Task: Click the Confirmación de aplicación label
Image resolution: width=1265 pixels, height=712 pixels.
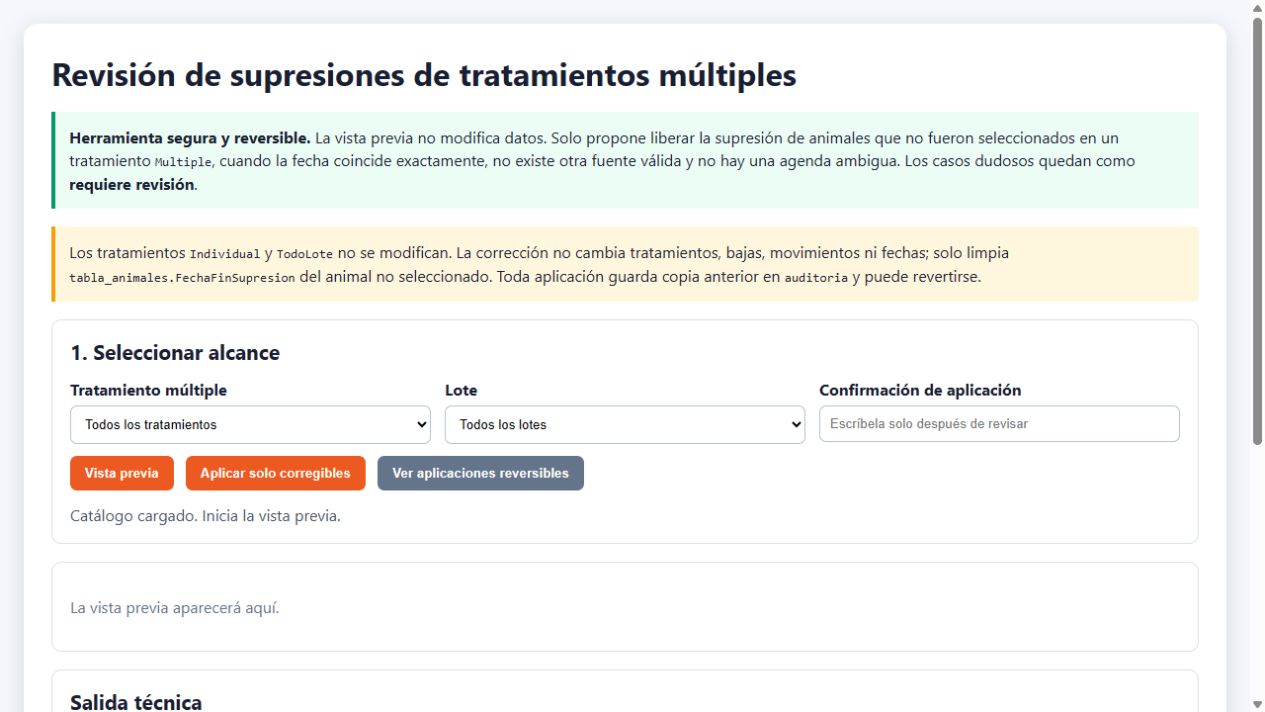Action: (920, 390)
